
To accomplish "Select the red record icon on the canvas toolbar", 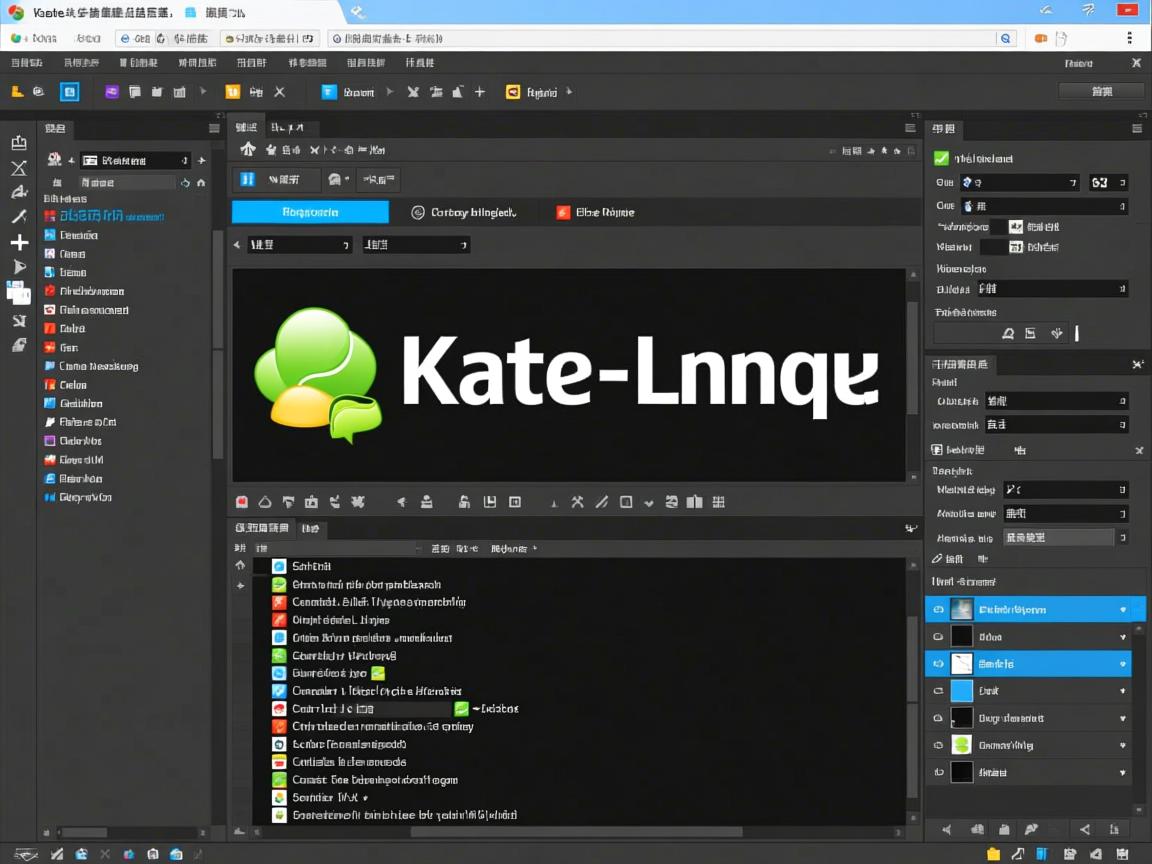I will [241, 502].
